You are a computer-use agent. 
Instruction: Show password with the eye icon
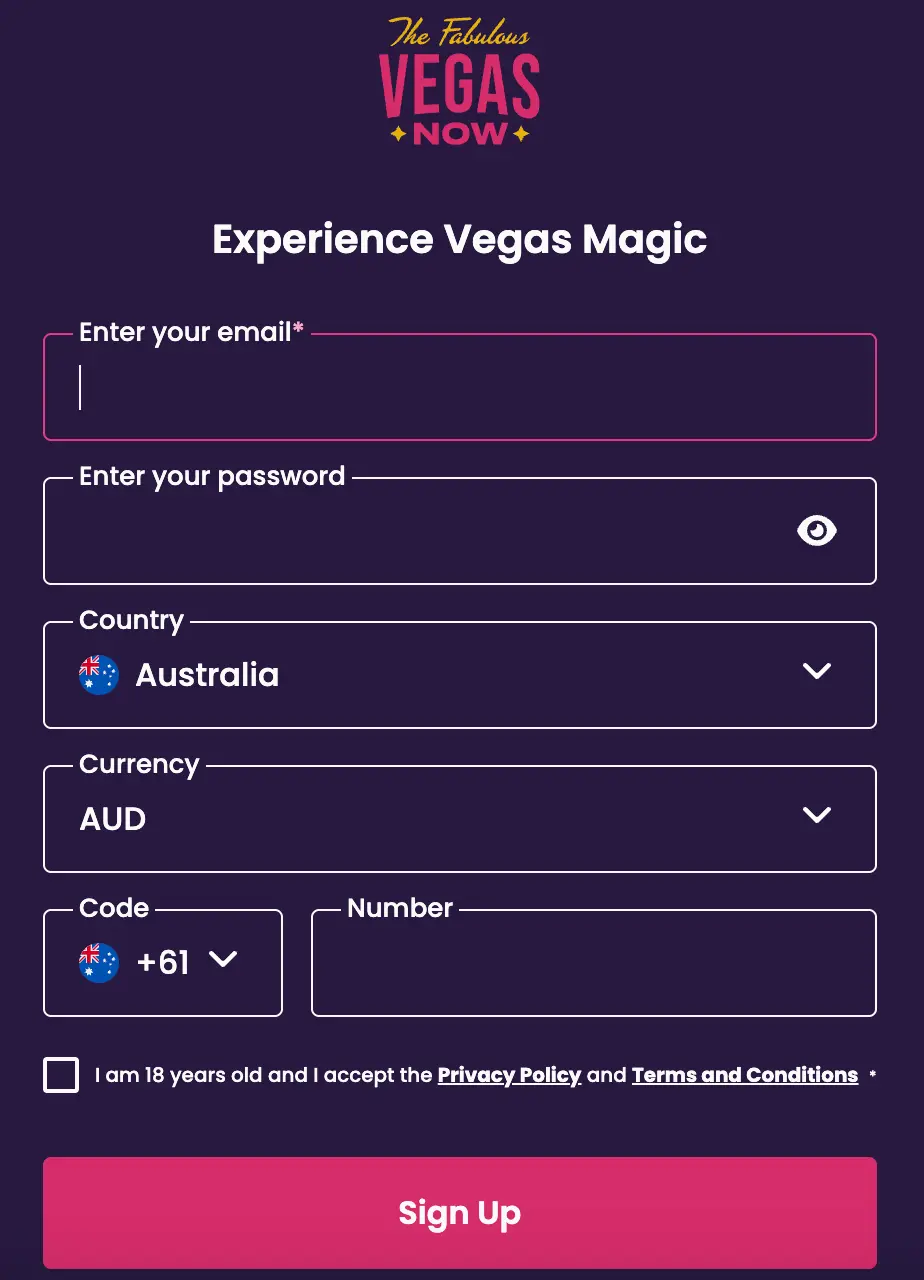point(816,531)
